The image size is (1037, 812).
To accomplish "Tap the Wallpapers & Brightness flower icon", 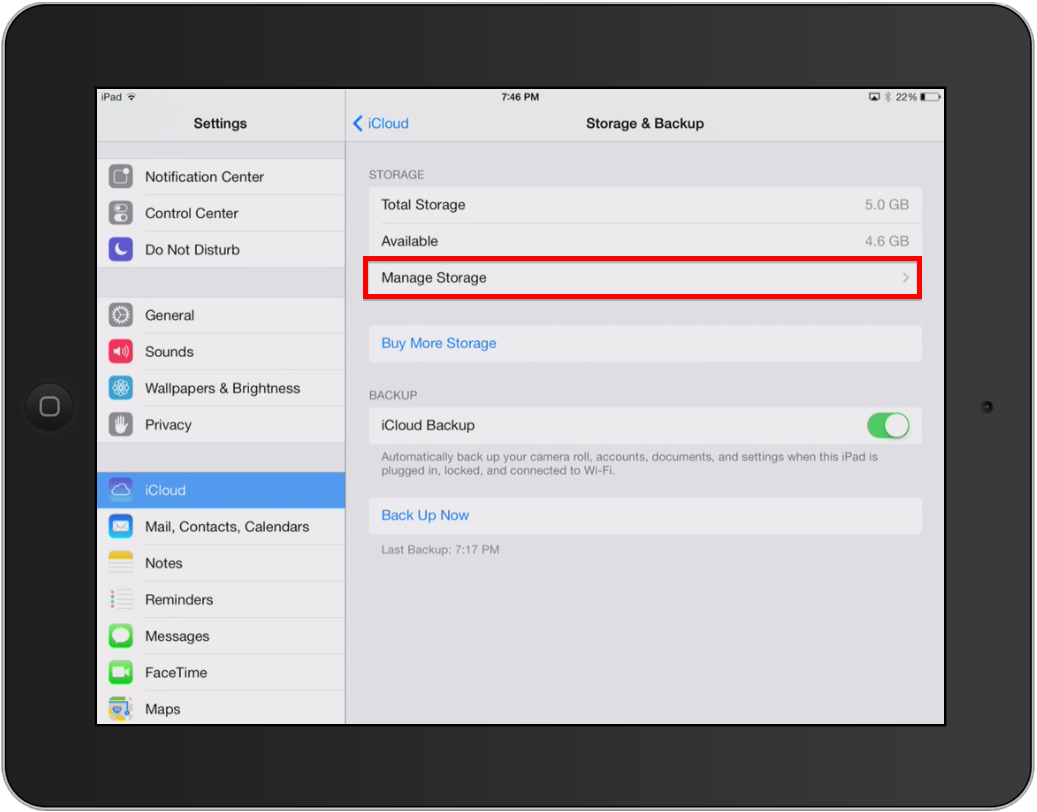I will [x=120, y=387].
